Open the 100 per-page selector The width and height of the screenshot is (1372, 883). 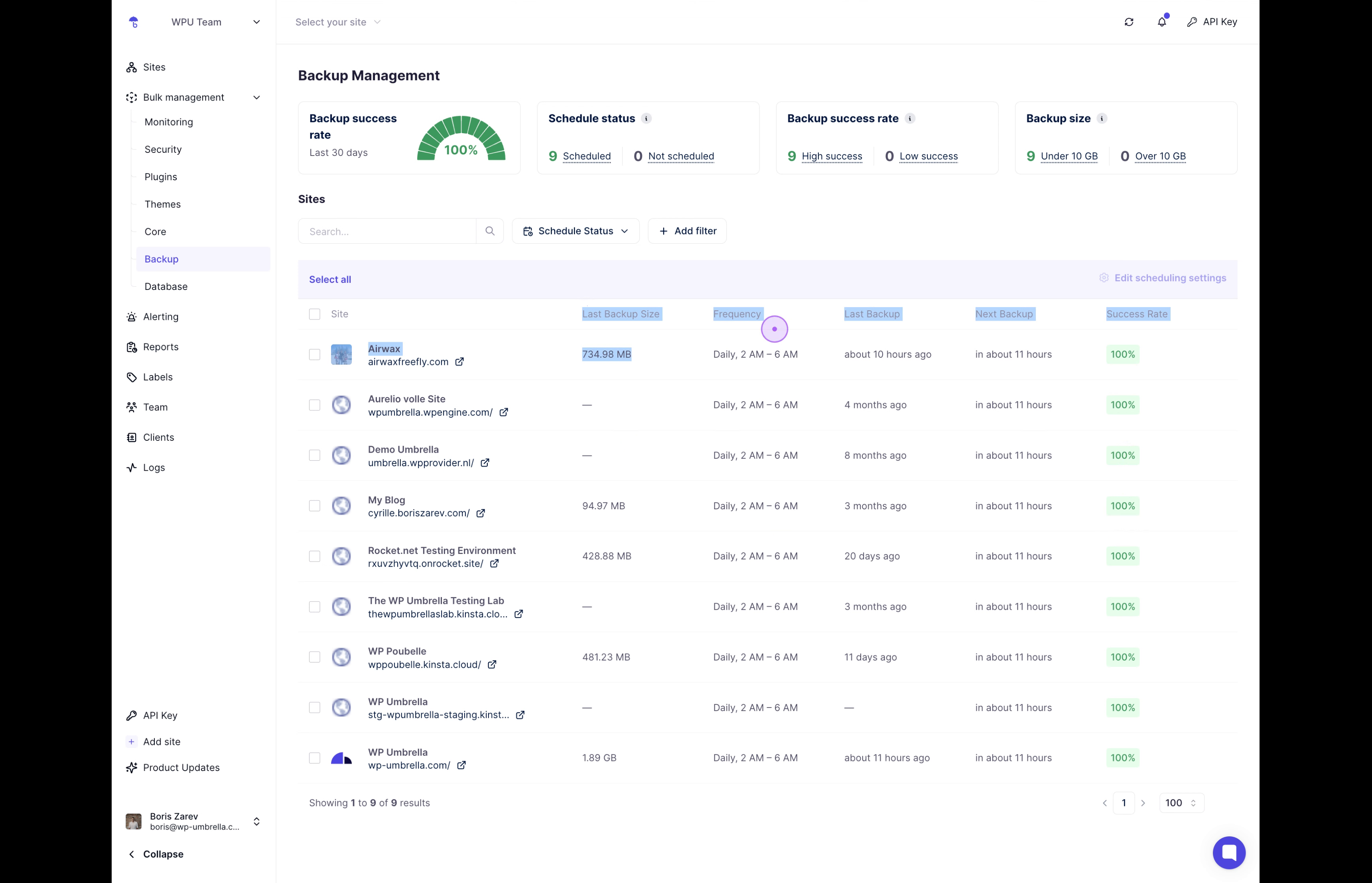(1181, 803)
